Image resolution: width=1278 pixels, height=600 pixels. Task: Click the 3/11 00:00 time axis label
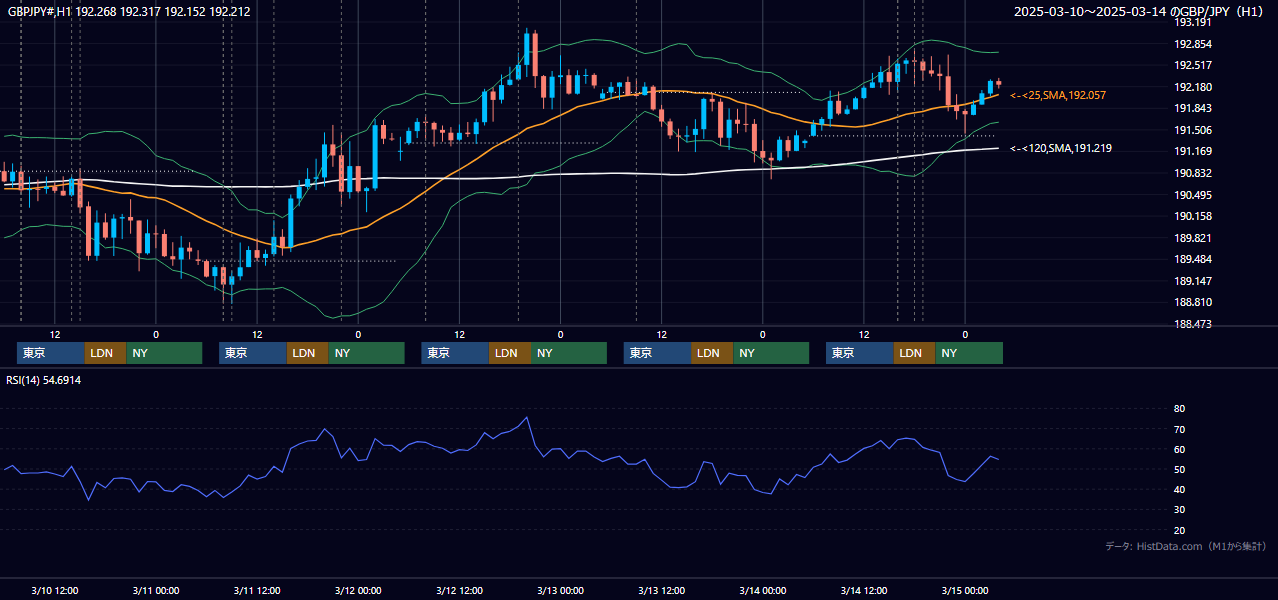[155, 590]
